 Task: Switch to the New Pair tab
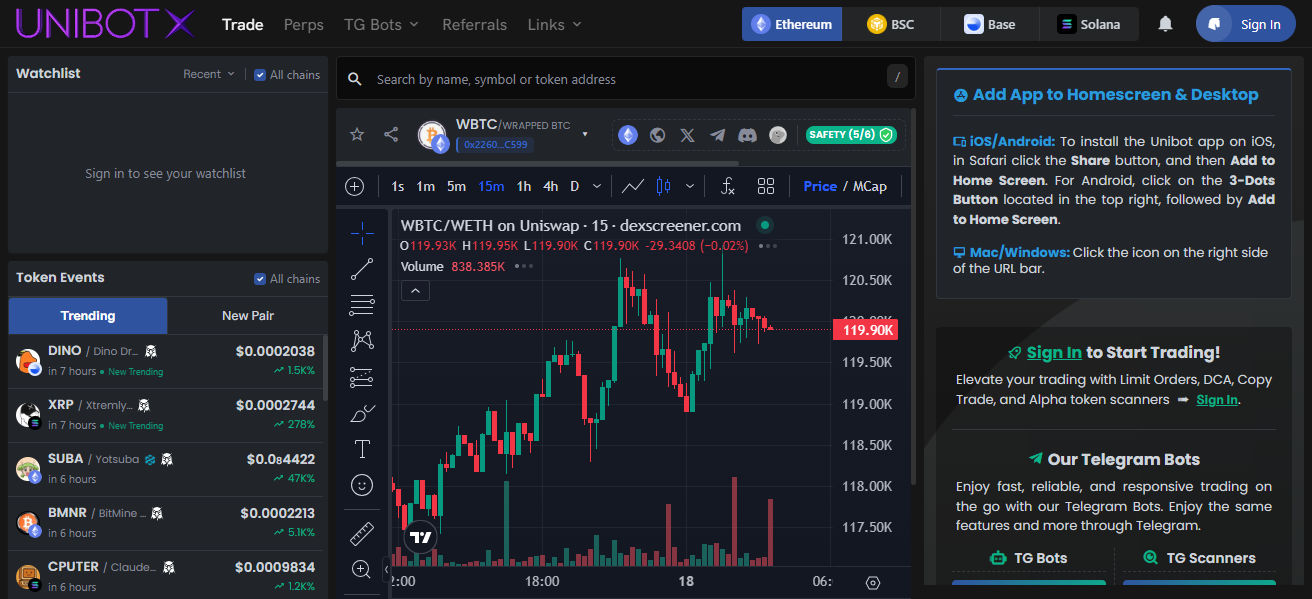tap(247, 315)
